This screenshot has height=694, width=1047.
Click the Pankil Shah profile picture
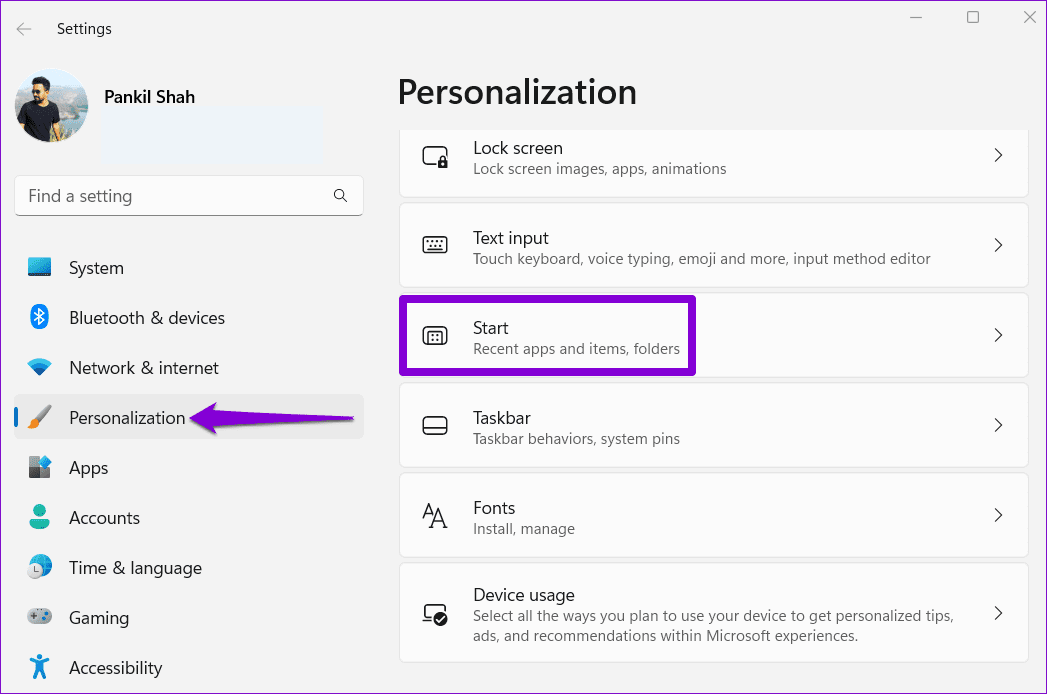tap(51, 106)
